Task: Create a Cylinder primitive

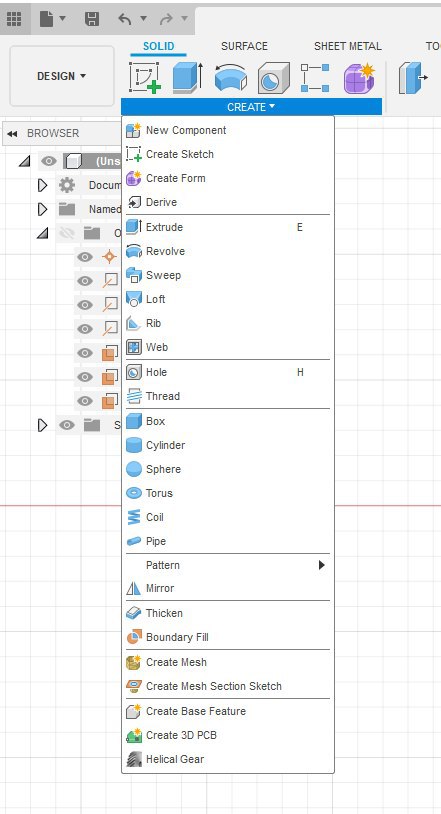Action: click(228, 445)
